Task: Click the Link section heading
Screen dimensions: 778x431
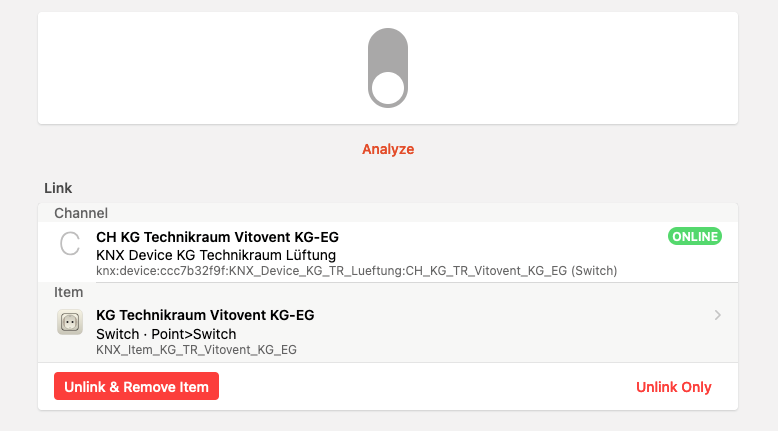Action: point(58,188)
